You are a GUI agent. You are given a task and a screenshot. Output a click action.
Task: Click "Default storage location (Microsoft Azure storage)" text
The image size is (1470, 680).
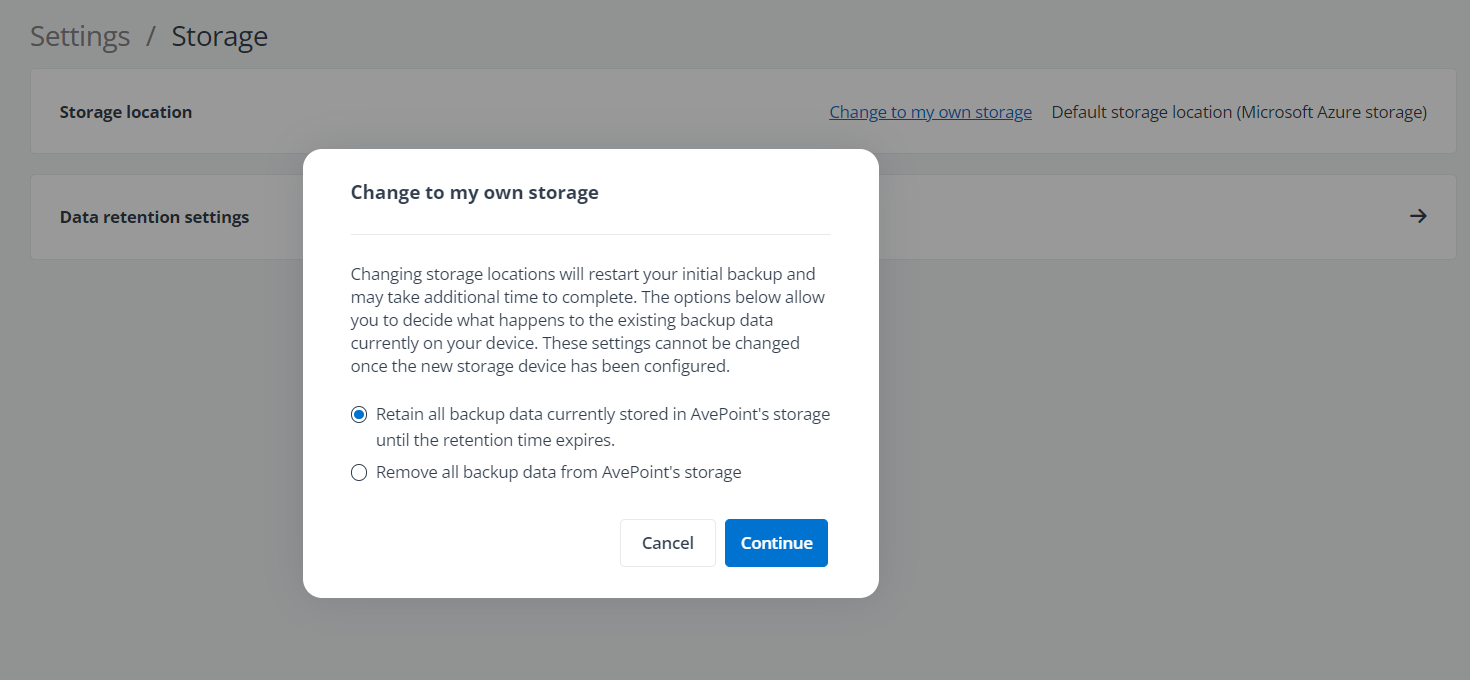pyautogui.click(x=1239, y=112)
